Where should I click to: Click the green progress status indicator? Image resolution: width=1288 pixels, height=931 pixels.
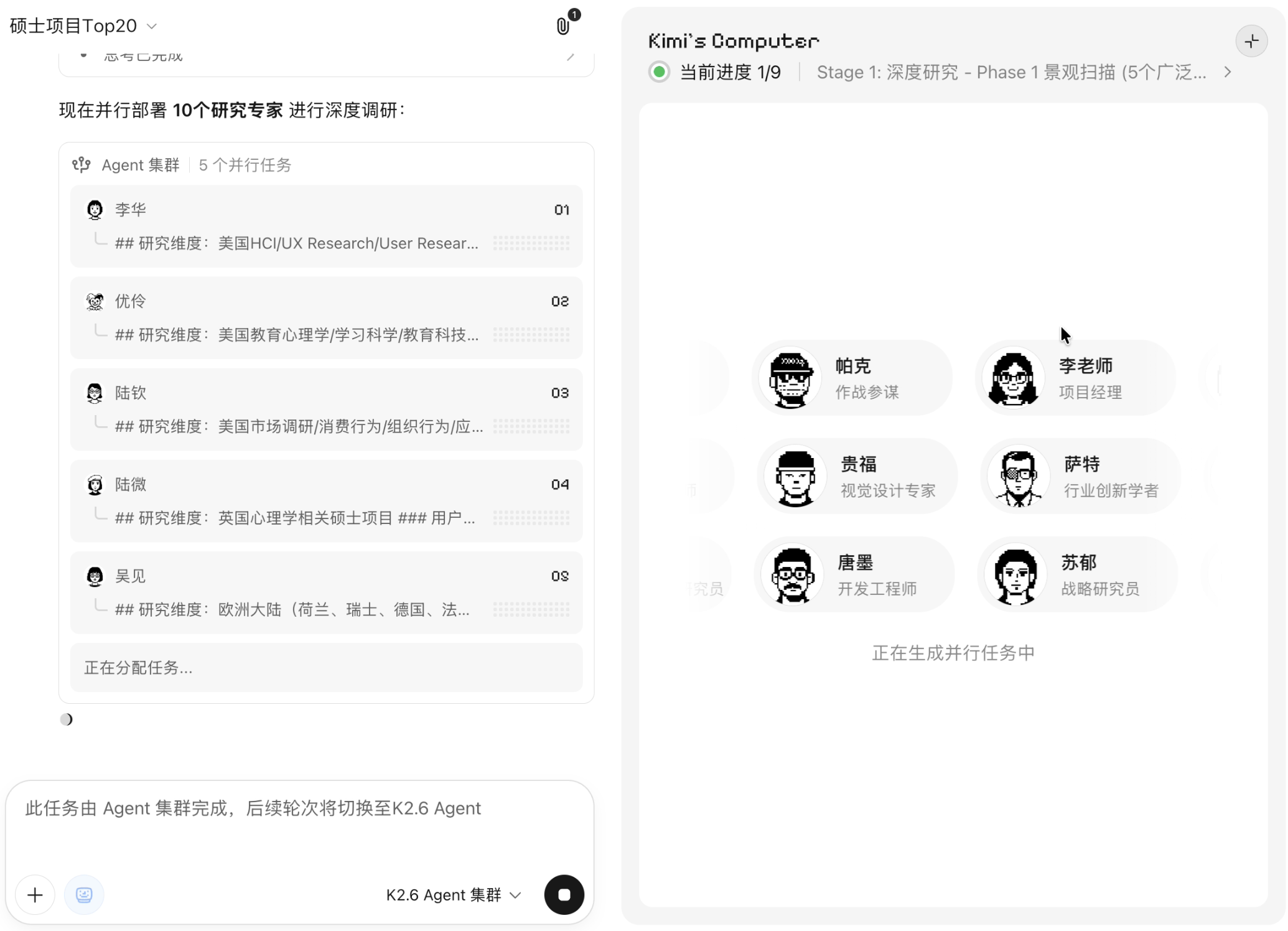coord(660,72)
